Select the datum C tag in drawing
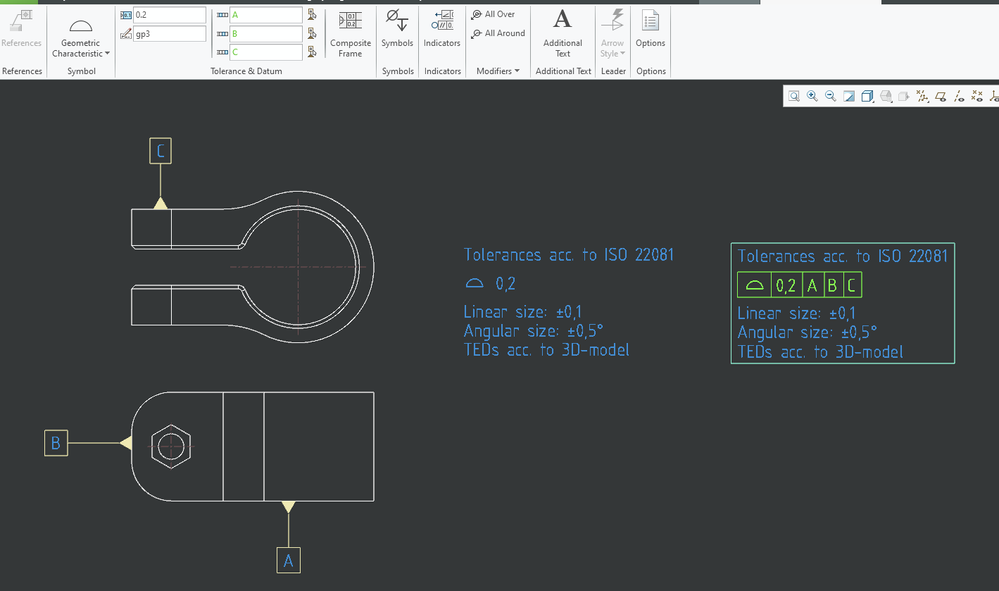The width and height of the screenshot is (999, 591). tap(161, 151)
